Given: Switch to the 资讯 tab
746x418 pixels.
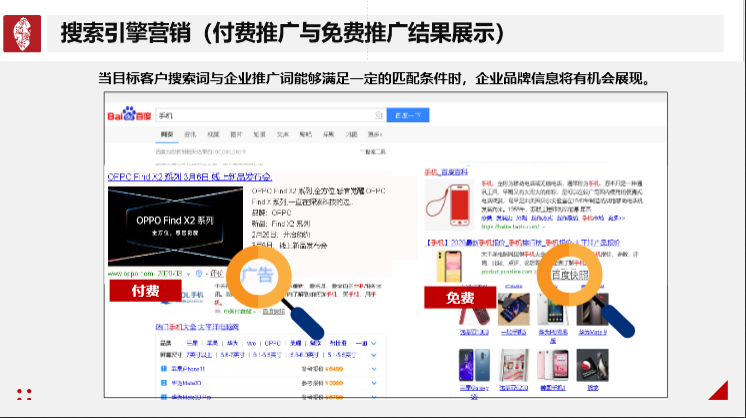Looking at the screenshot, I should [190, 135].
